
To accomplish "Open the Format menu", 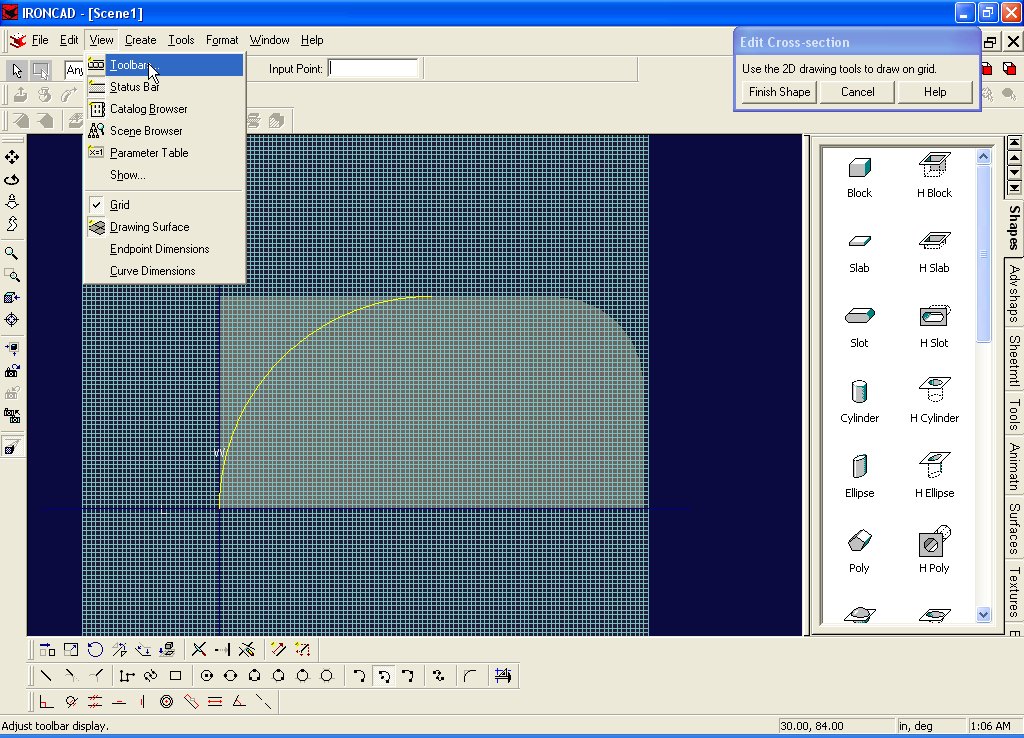I will tap(222, 40).
